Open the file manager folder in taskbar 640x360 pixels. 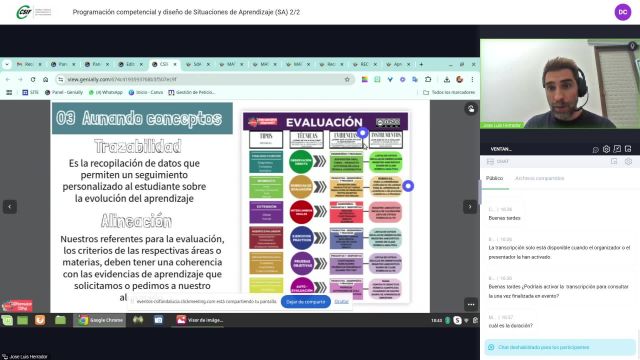[x=60, y=320]
